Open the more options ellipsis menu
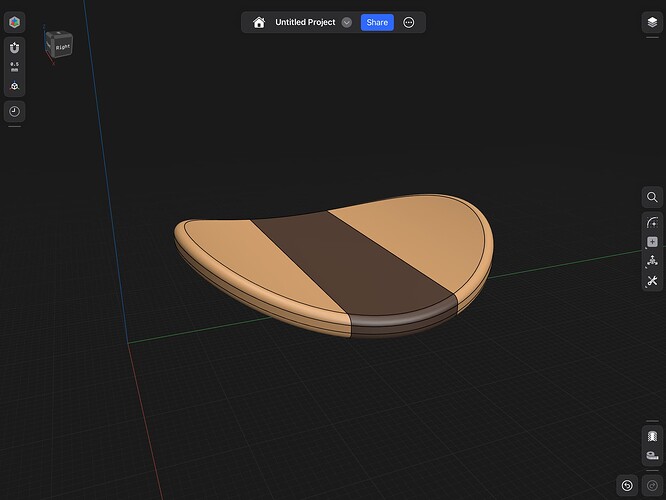 pos(409,23)
